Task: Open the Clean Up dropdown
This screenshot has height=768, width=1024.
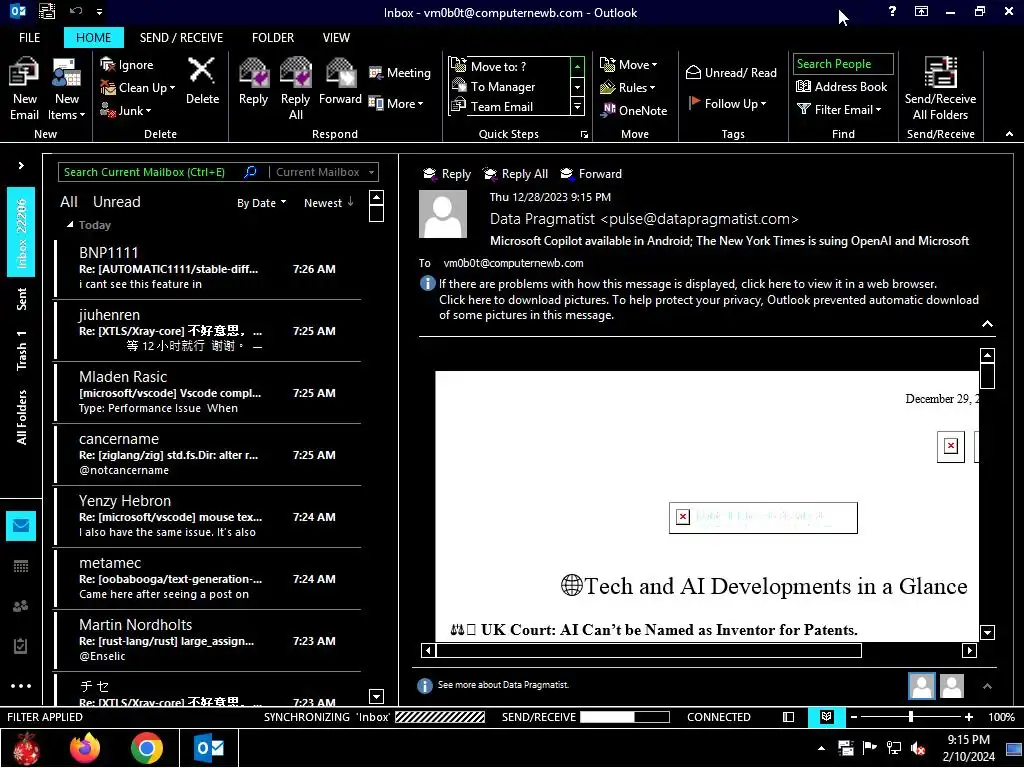Action: 137,88
